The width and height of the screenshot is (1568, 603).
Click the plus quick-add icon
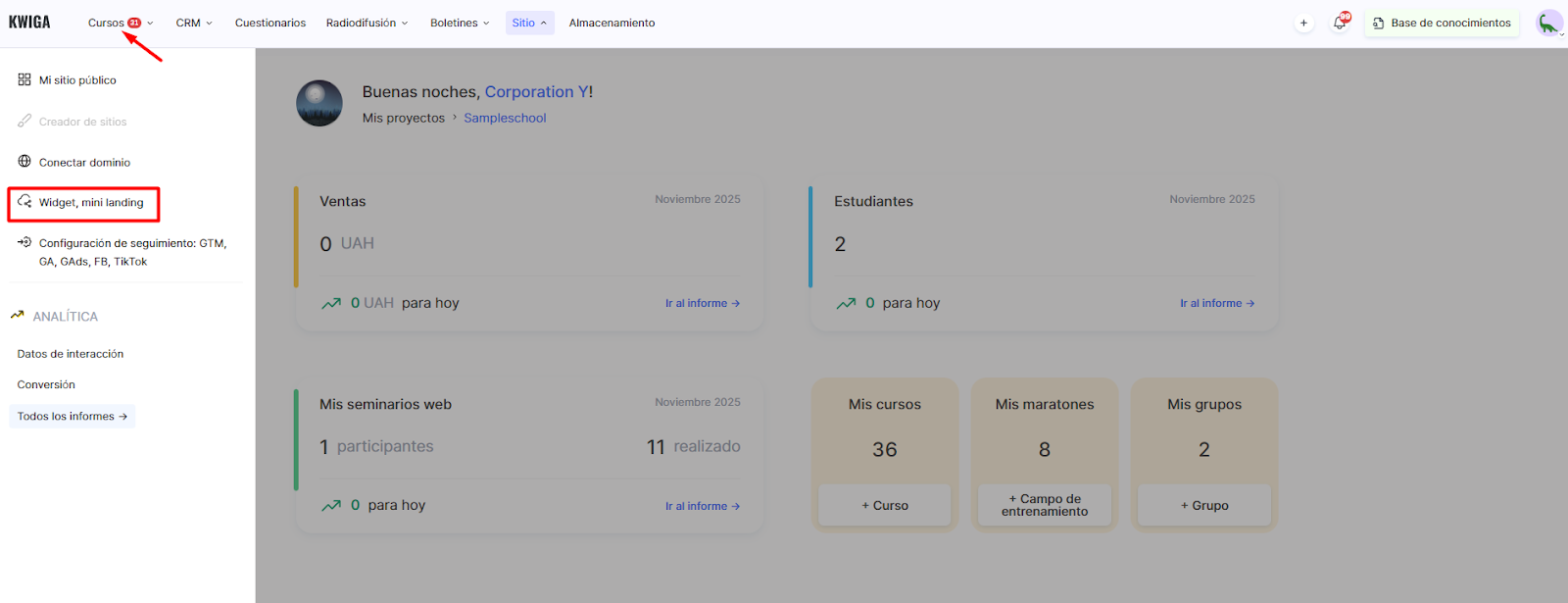[1303, 23]
